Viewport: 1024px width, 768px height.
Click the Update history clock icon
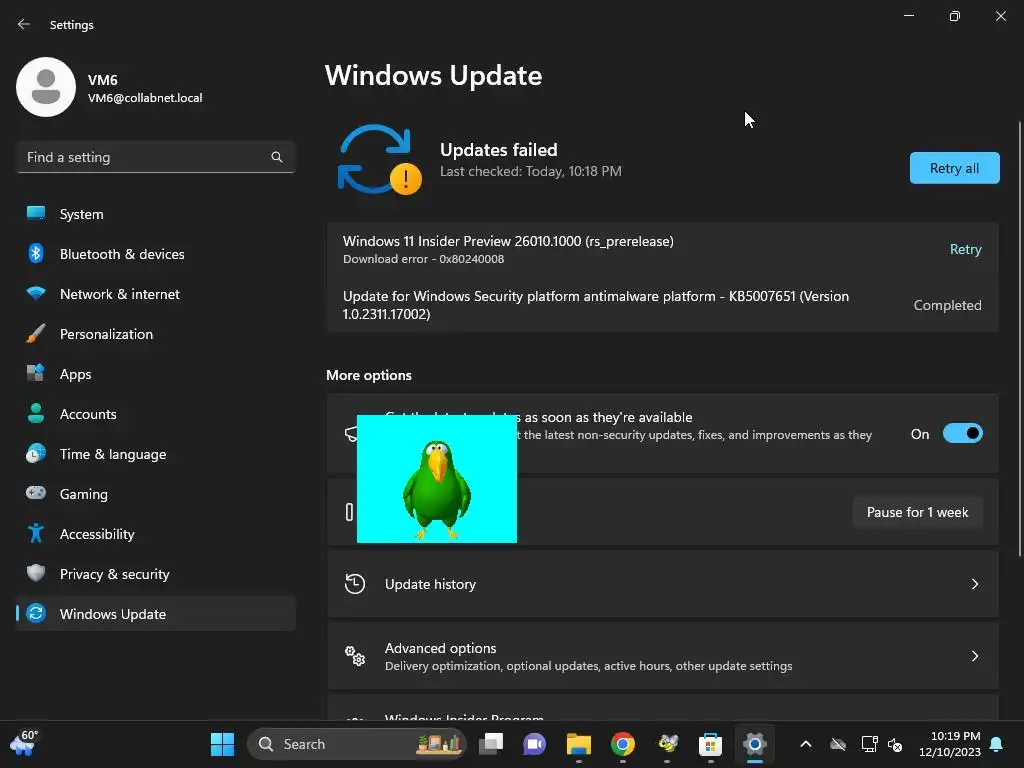point(355,584)
